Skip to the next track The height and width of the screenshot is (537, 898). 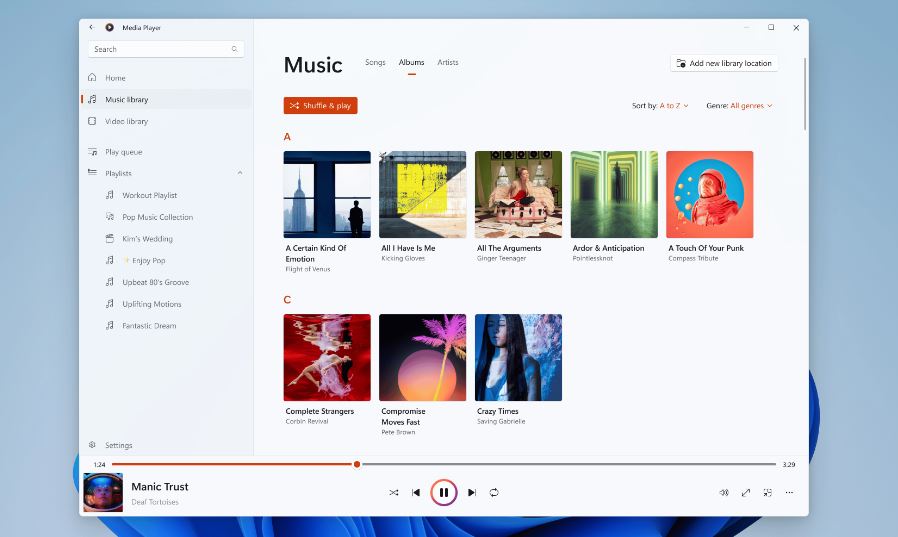coord(472,492)
